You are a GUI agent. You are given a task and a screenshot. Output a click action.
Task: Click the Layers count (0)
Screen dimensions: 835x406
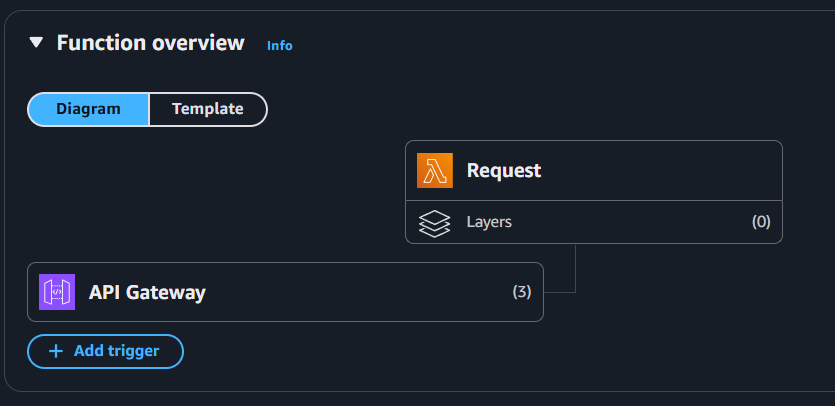coord(761,222)
